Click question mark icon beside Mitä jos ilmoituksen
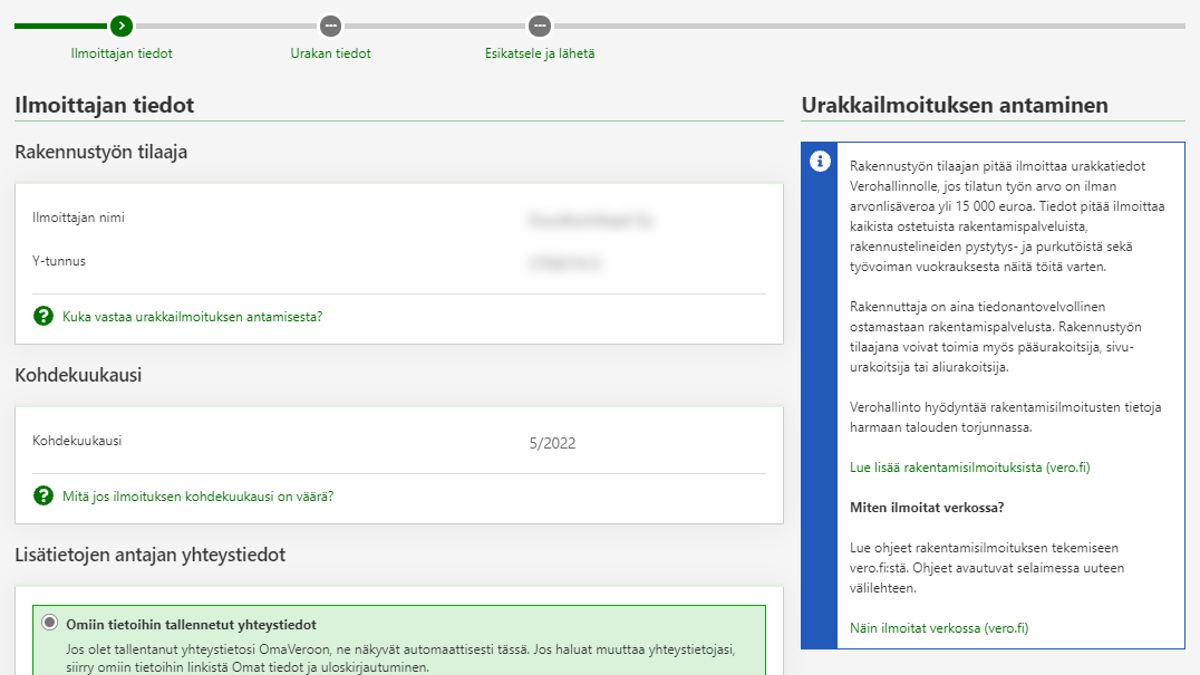Image resolution: width=1200 pixels, height=675 pixels. coord(43,496)
